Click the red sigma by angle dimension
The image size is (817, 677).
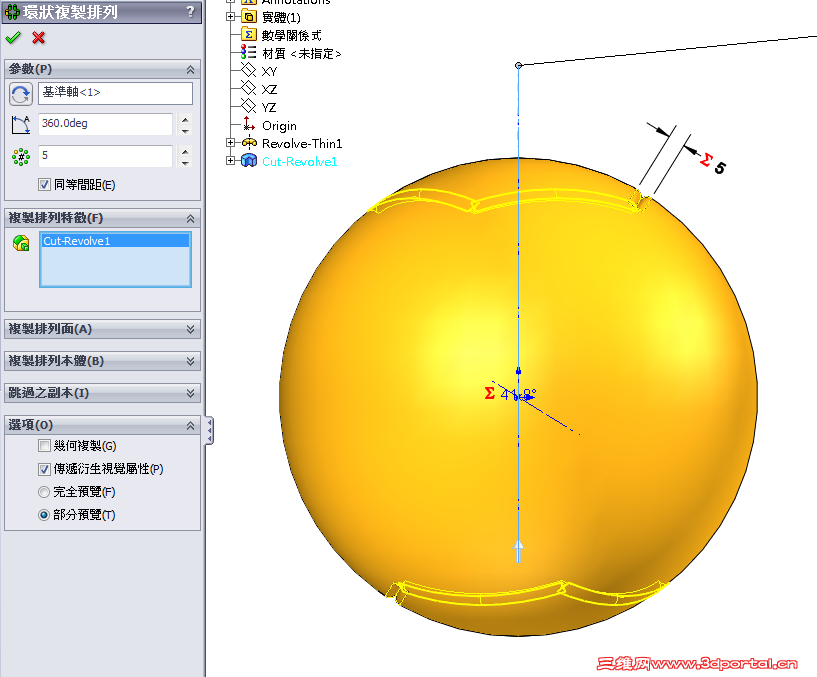coord(489,393)
